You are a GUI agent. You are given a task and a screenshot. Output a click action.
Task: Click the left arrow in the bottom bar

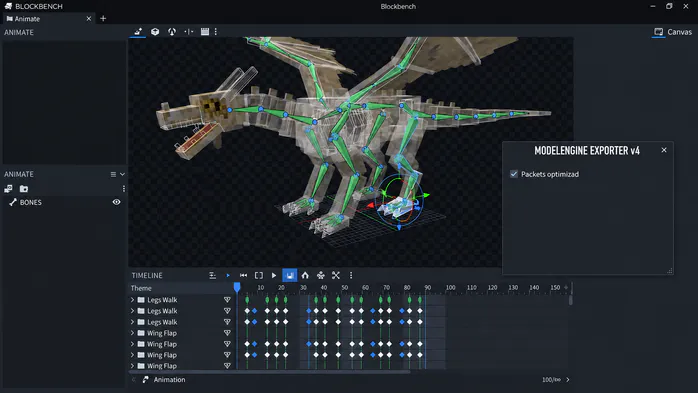(x=133, y=380)
